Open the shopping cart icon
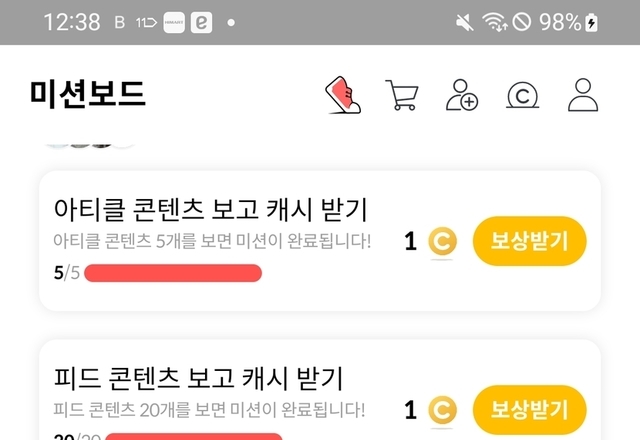The height and width of the screenshot is (440, 640). (x=401, y=95)
